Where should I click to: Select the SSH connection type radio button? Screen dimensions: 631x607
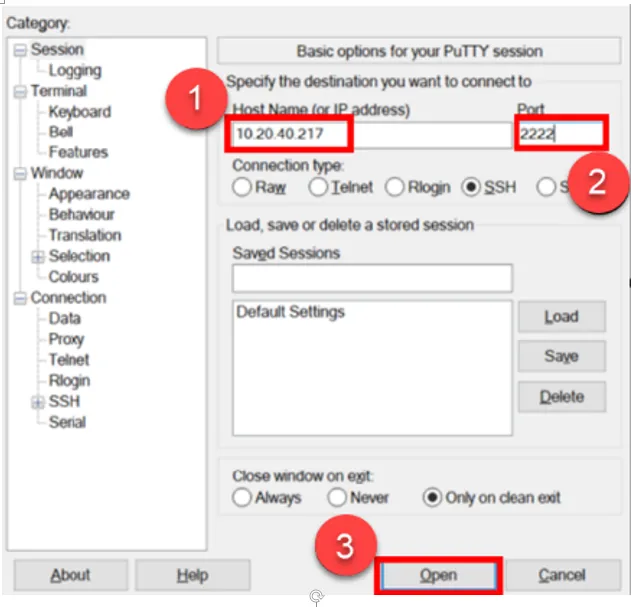click(470, 187)
